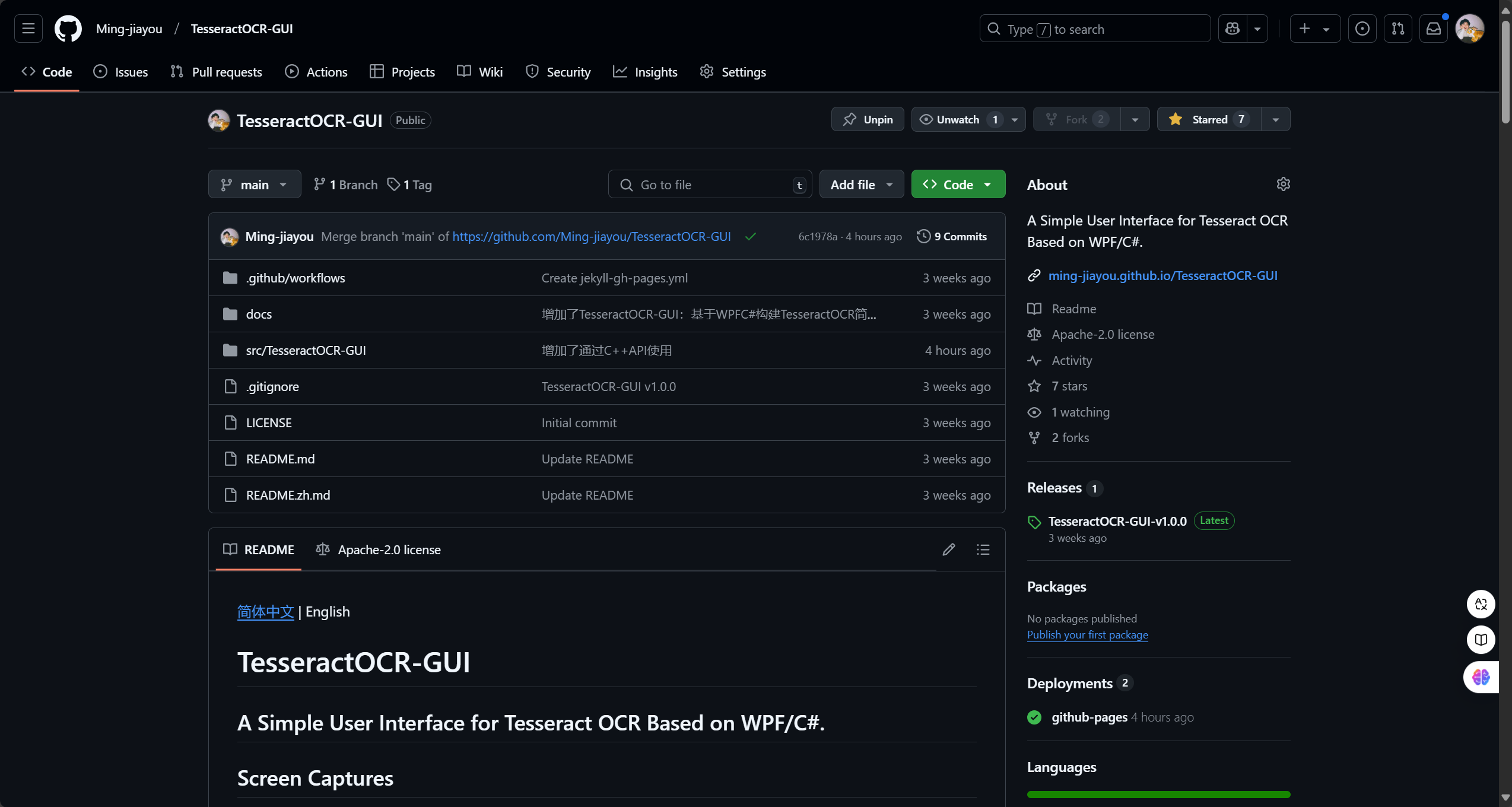
Task: Click the book floating widget icon
Action: pyautogui.click(x=1481, y=640)
